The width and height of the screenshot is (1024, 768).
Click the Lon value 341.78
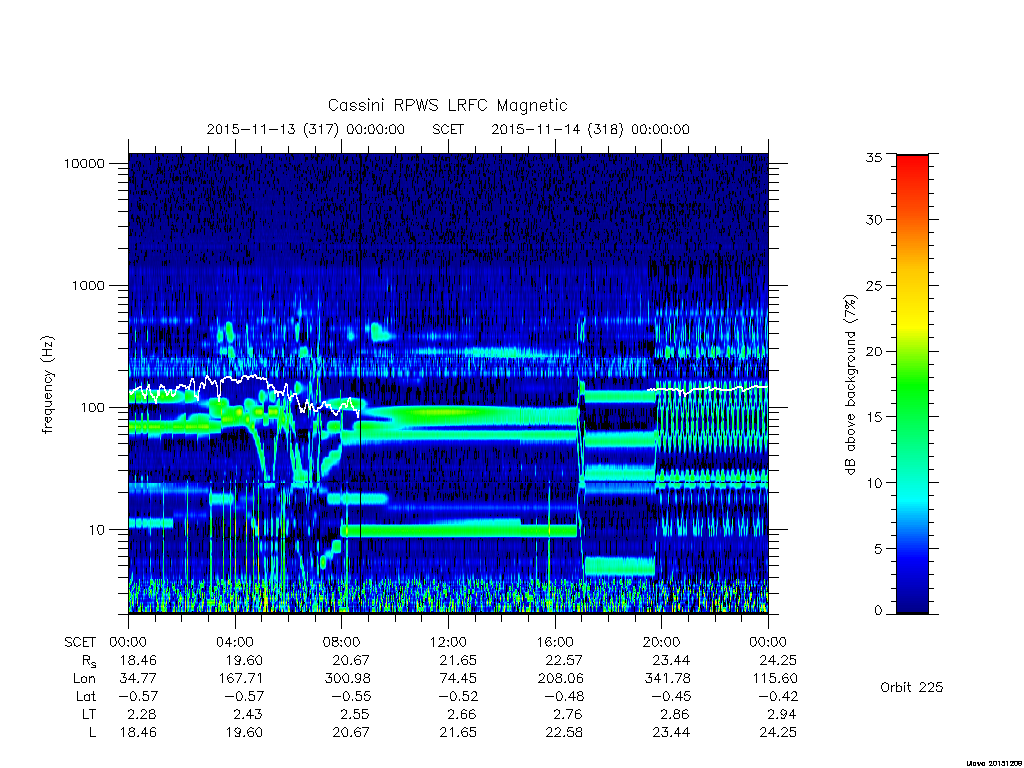(x=667, y=679)
